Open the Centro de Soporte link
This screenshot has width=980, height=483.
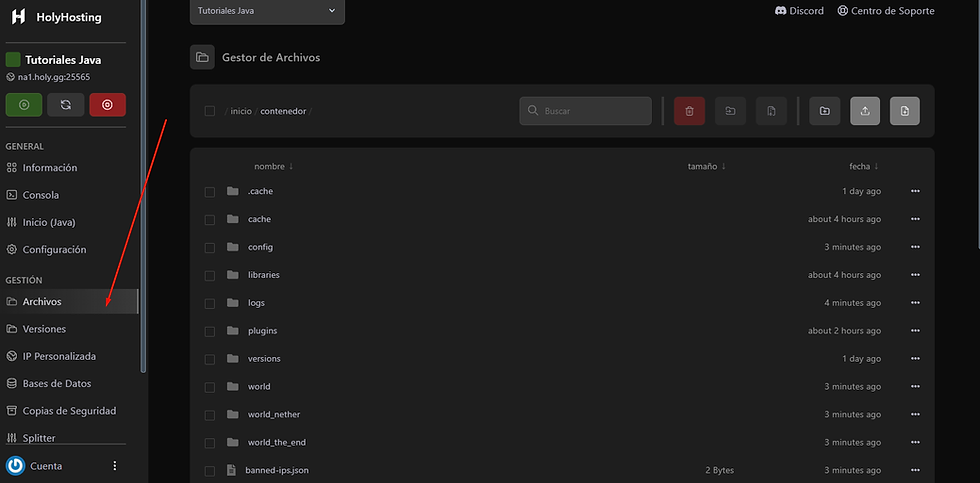pyautogui.click(x=886, y=11)
